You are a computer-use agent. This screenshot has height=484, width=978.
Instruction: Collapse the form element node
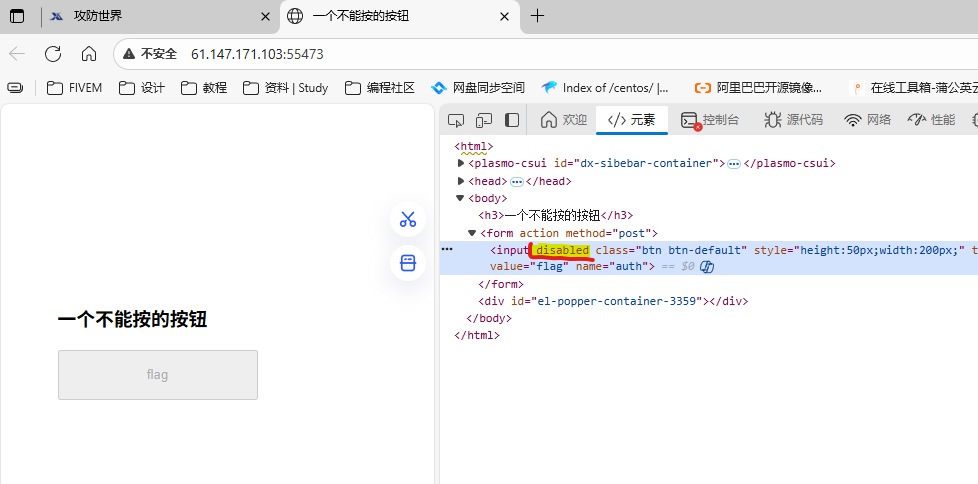click(472, 233)
